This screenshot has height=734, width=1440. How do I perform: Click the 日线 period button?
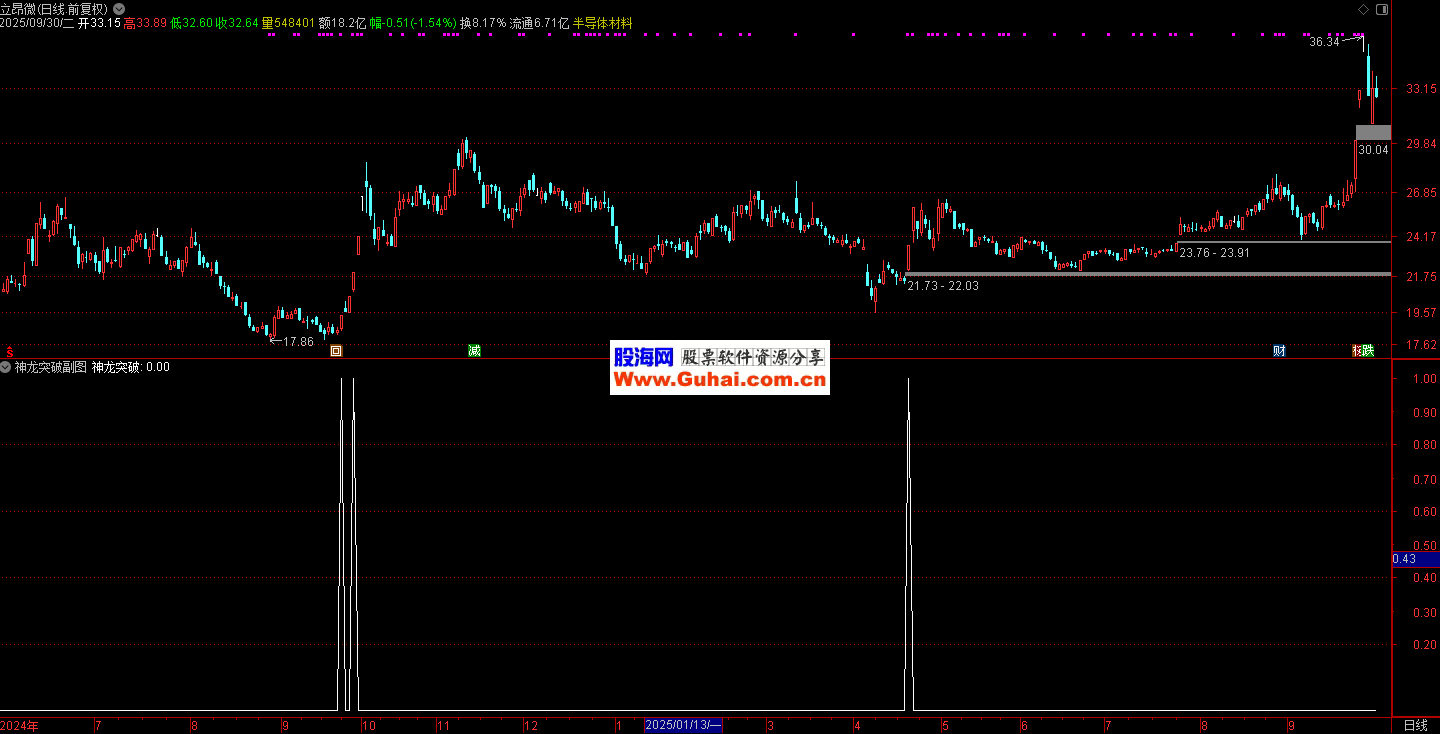point(1415,725)
